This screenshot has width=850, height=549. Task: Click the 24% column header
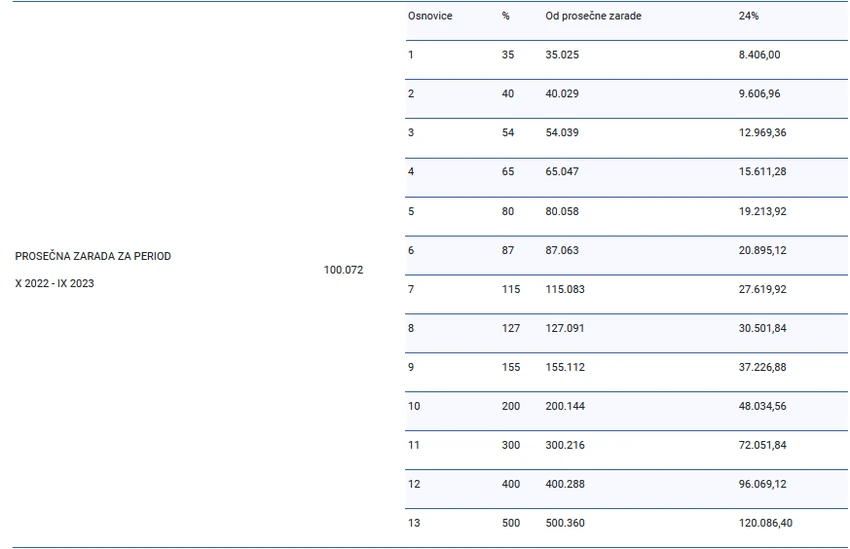click(748, 16)
